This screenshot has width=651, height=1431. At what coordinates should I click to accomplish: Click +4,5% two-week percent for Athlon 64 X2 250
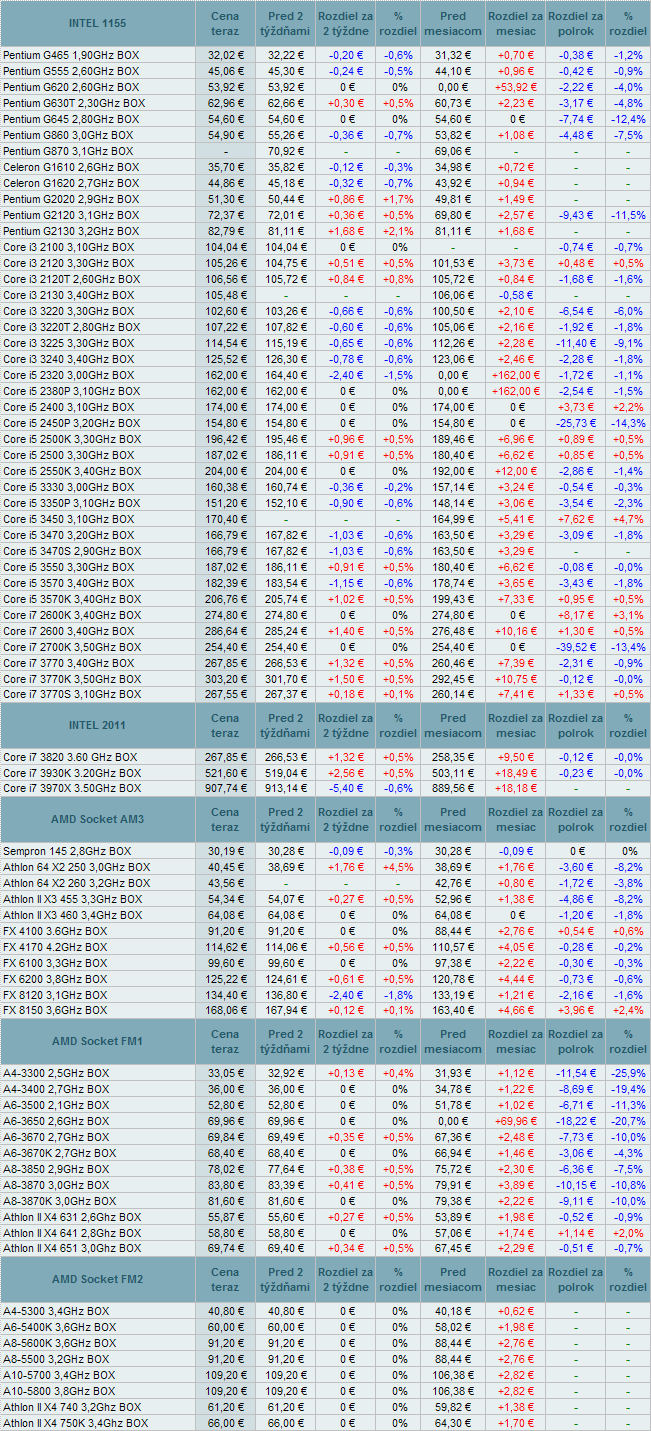tap(398, 868)
